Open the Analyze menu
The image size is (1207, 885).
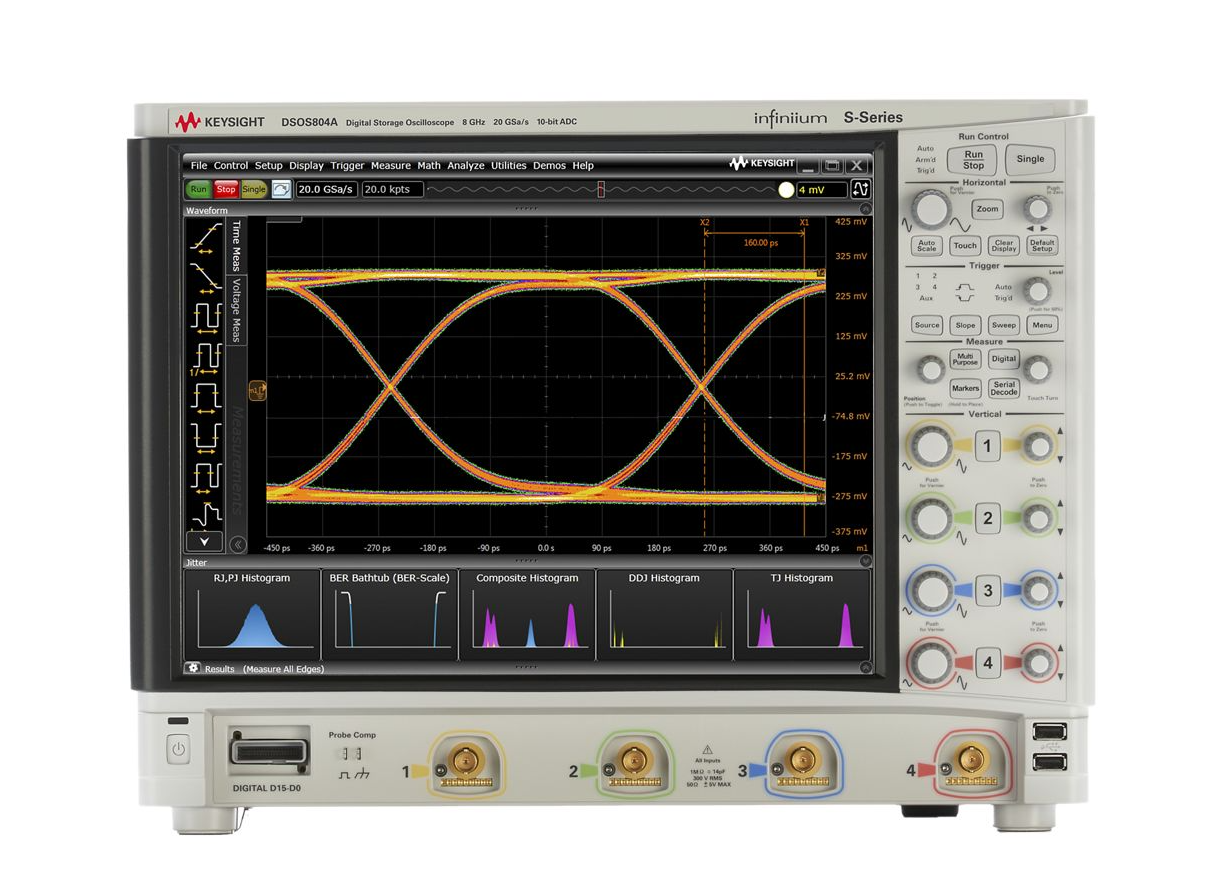pyautogui.click(x=465, y=166)
